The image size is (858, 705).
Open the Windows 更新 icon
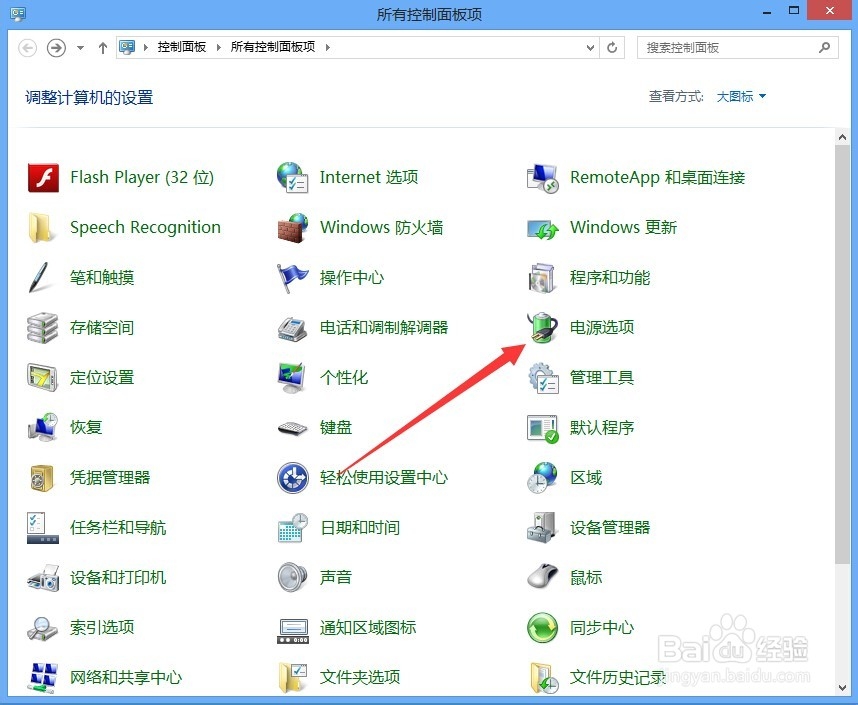point(542,228)
